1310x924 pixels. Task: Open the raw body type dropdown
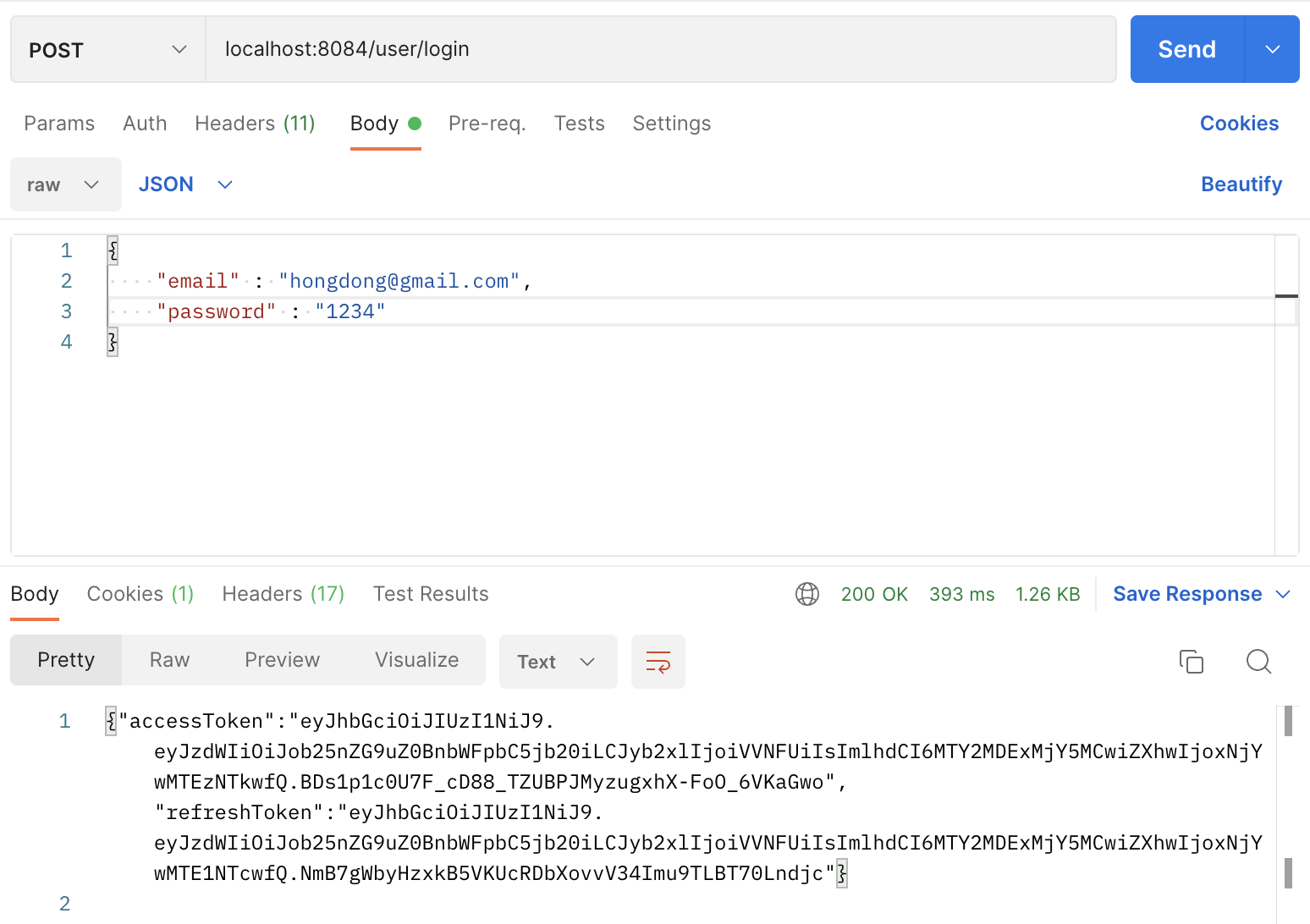[66, 184]
